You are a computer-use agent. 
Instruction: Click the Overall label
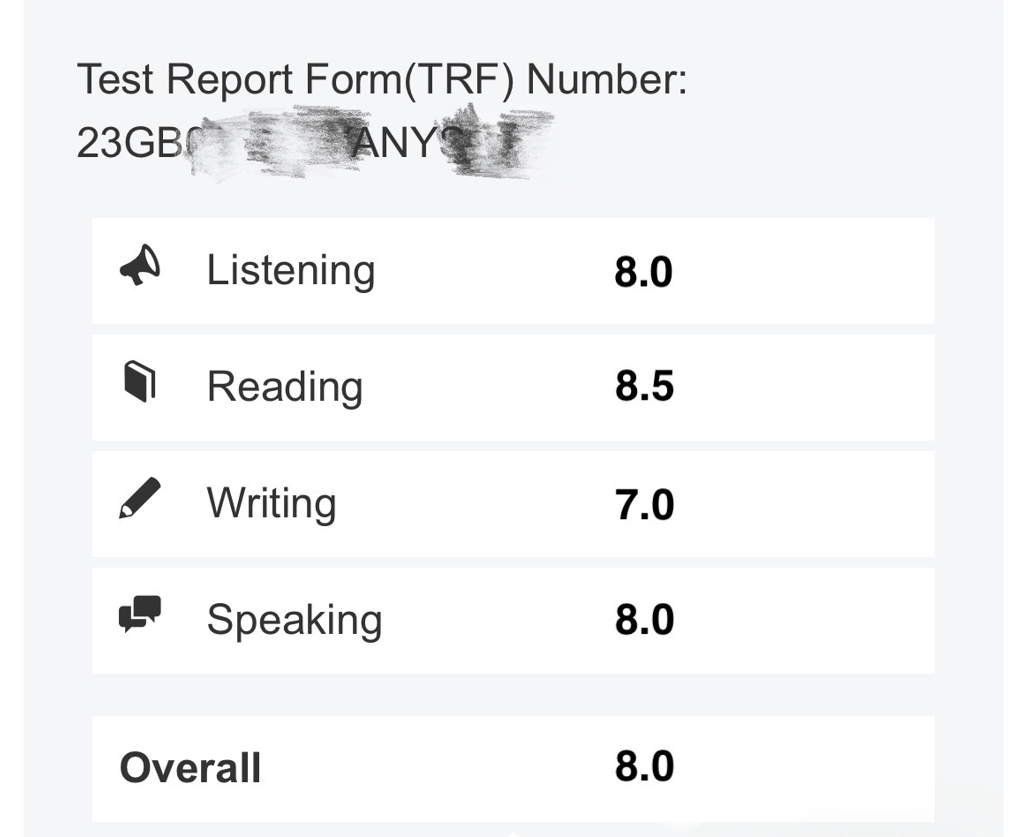tap(190, 768)
